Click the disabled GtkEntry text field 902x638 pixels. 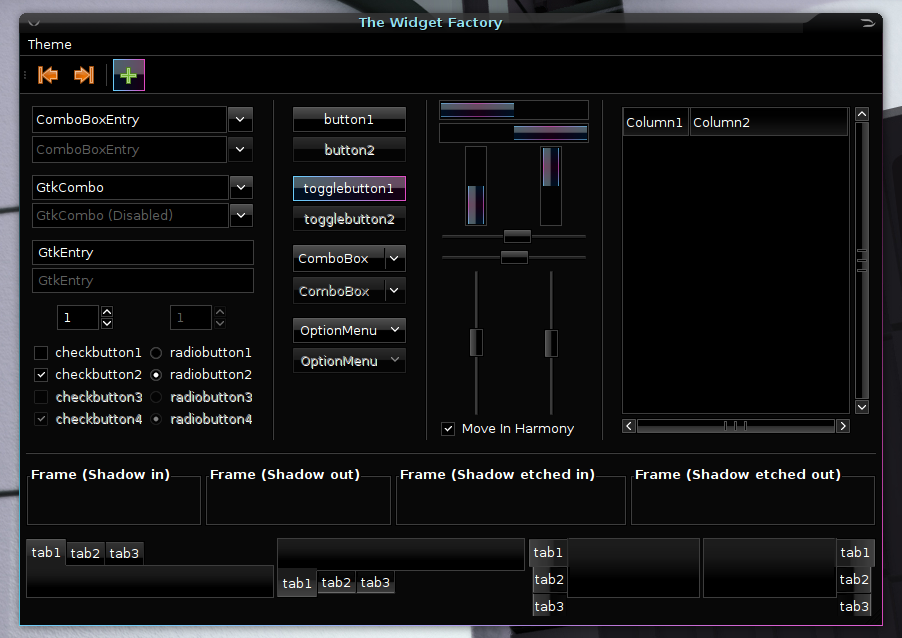[143, 281]
